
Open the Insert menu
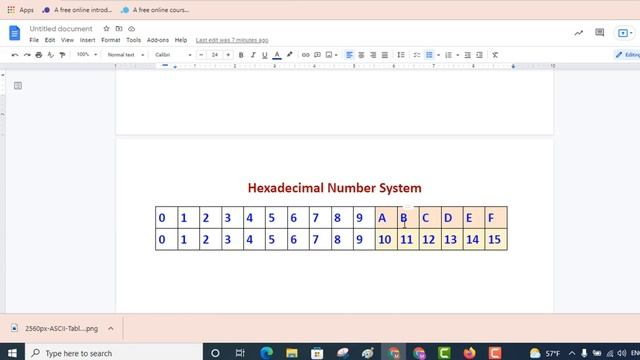(x=87, y=40)
